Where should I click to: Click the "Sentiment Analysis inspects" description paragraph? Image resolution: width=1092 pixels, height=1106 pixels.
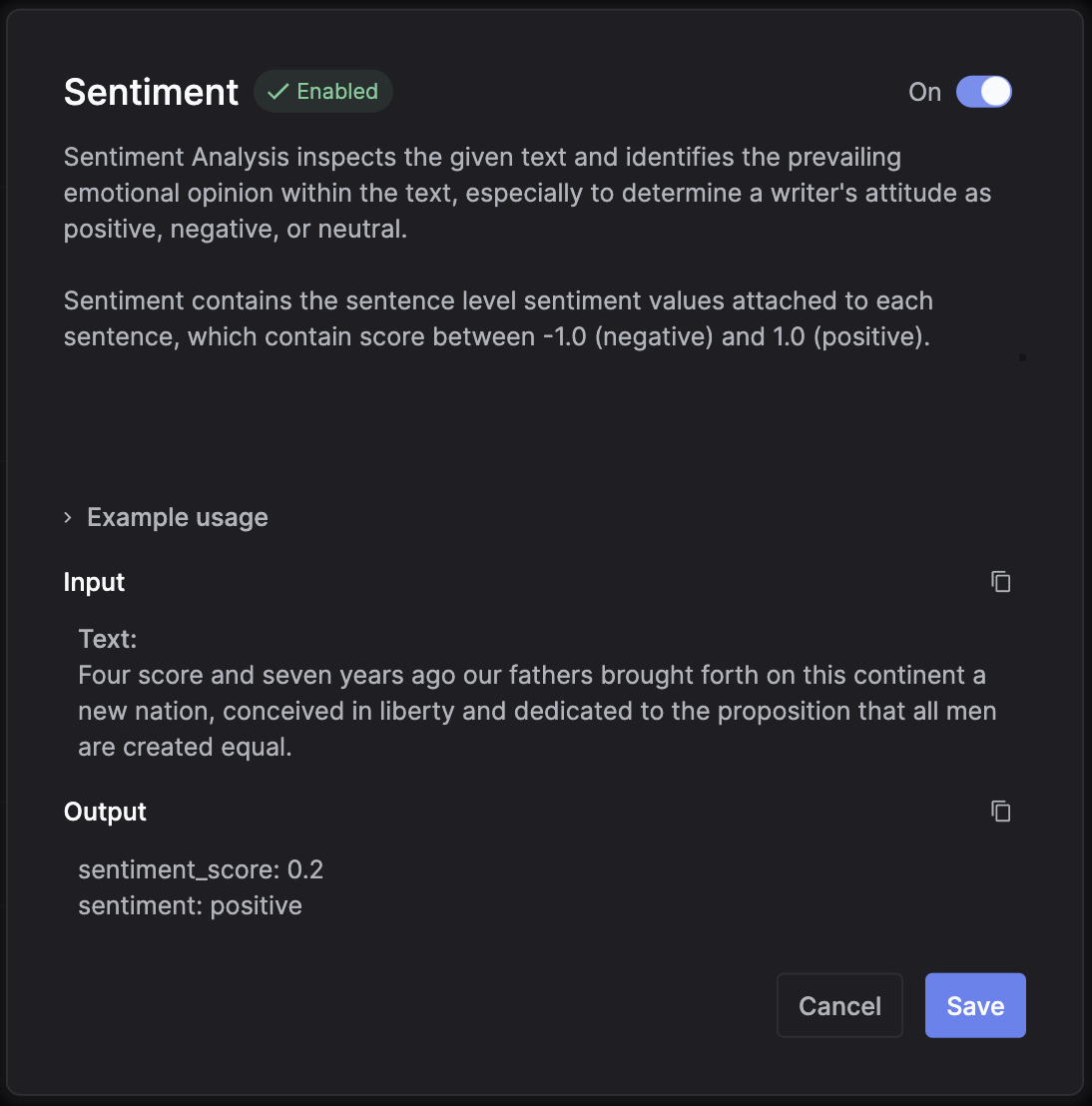(527, 193)
